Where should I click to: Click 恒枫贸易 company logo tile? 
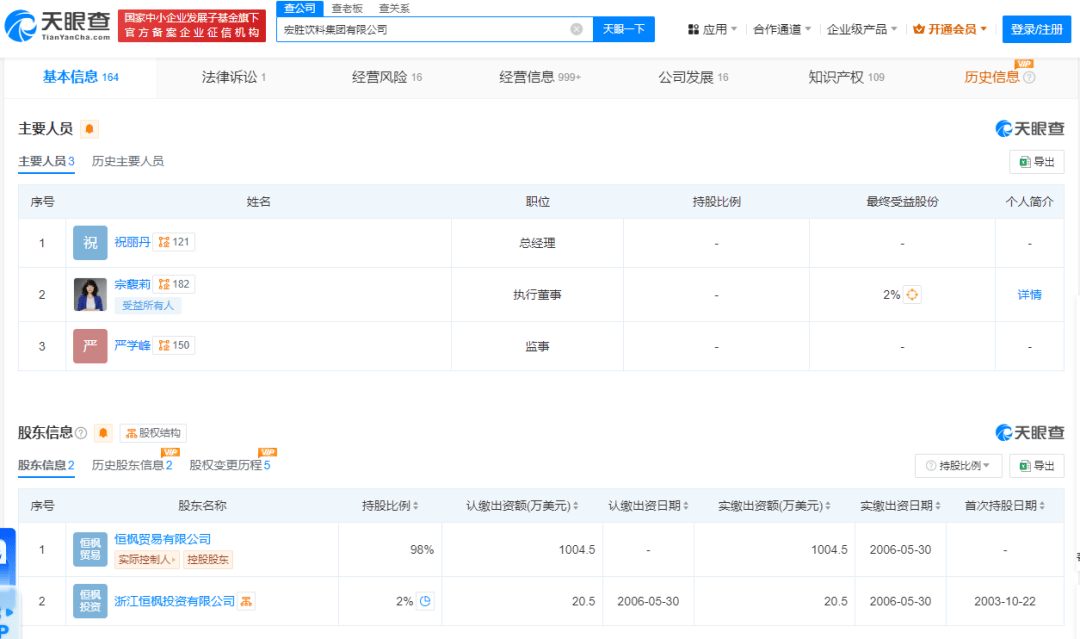tap(90, 549)
